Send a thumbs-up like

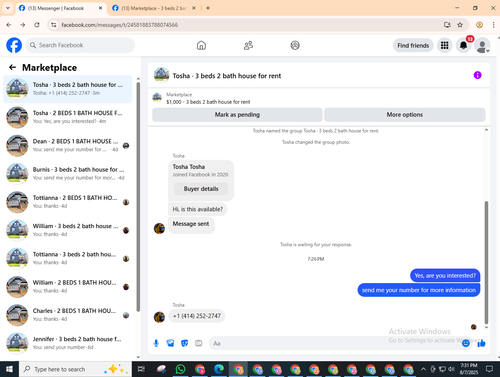click(x=481, y=343)
